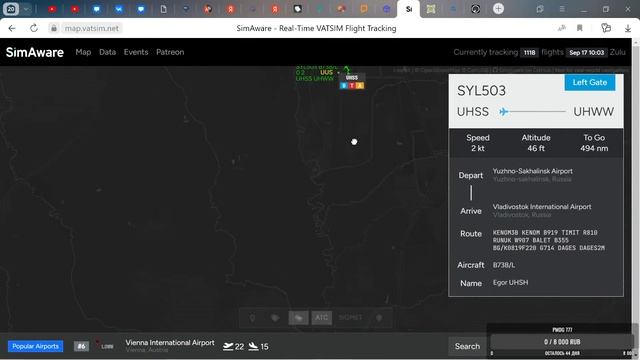Open Vienna International Airport entry
The image size is (640, 360).
point(170,346)
